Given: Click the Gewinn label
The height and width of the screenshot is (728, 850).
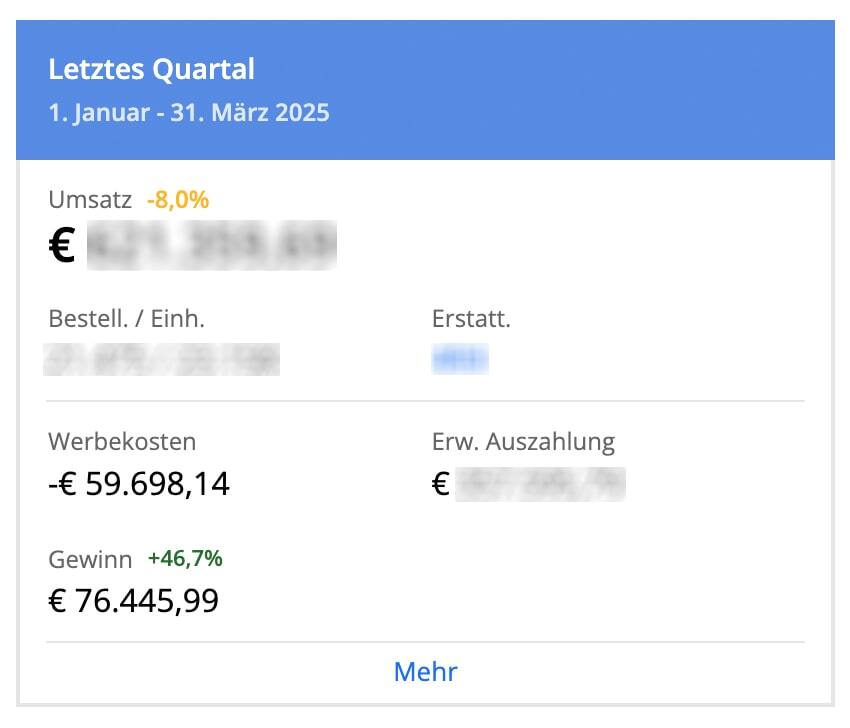Looking at the screenshot, I should tap(90, 559).
